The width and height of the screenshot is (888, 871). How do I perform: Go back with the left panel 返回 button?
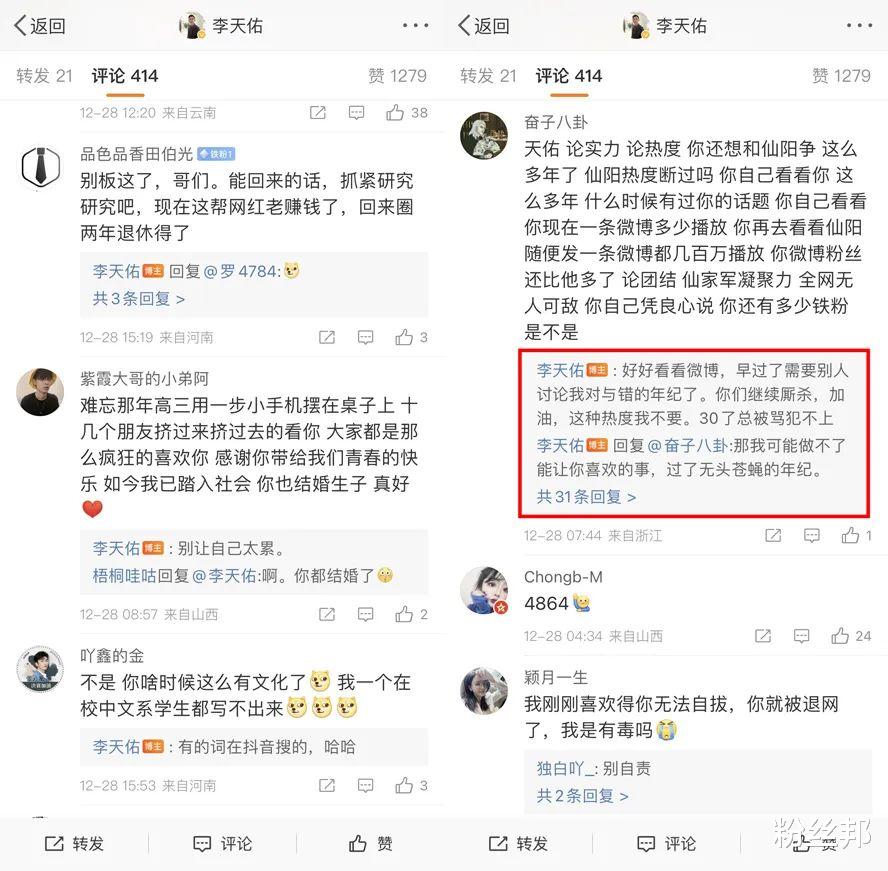[40, 25]
